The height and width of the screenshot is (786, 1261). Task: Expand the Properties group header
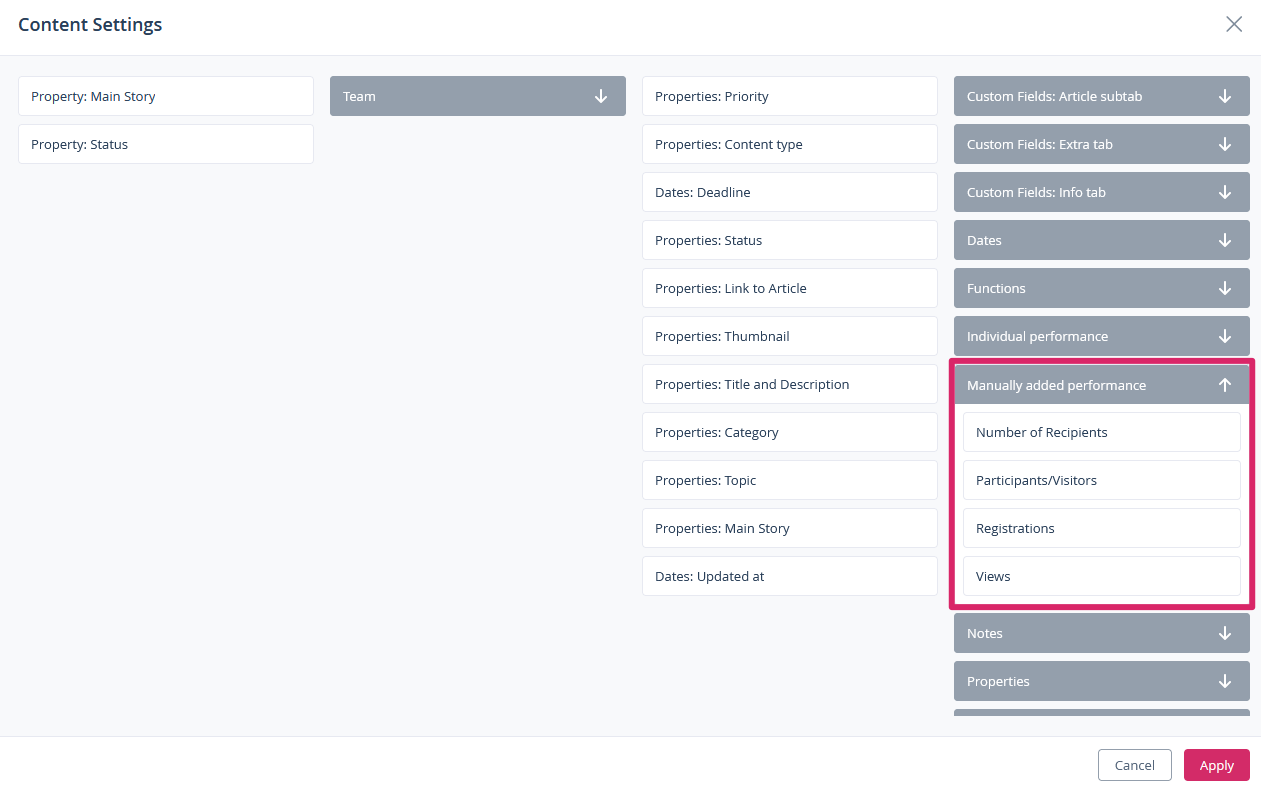pyautogui.click(x=1100, y=681)
